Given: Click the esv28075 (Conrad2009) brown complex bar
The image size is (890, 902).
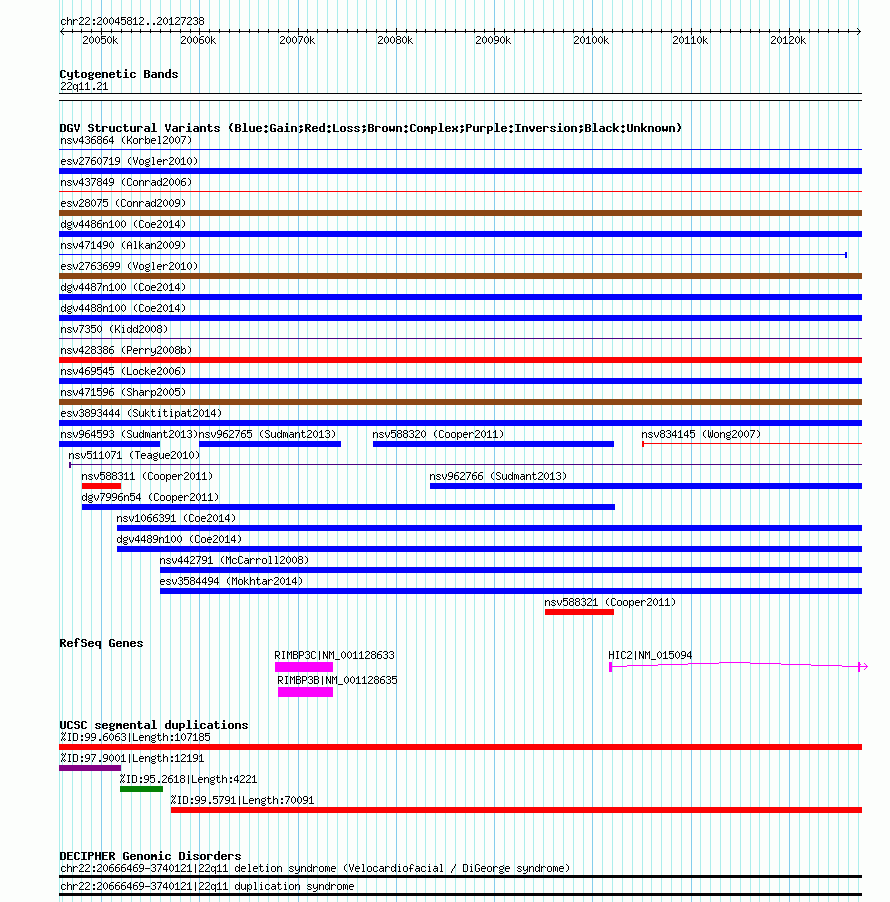Looking at the screenshot, I should point(460,213).
